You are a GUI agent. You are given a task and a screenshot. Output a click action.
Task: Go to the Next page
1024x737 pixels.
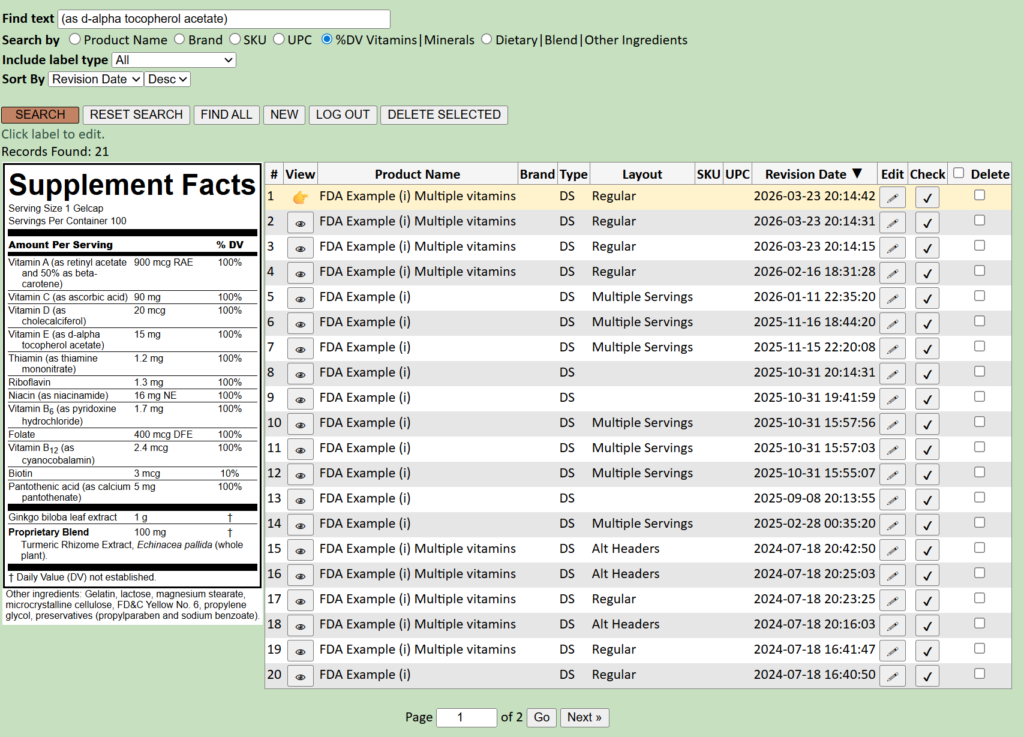point(585,717)
